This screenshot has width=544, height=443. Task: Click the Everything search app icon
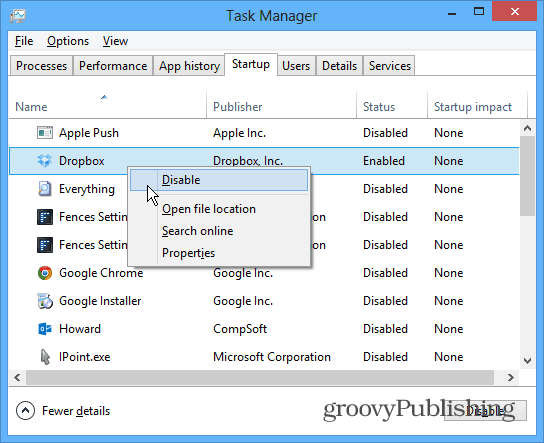pos(45,189)
